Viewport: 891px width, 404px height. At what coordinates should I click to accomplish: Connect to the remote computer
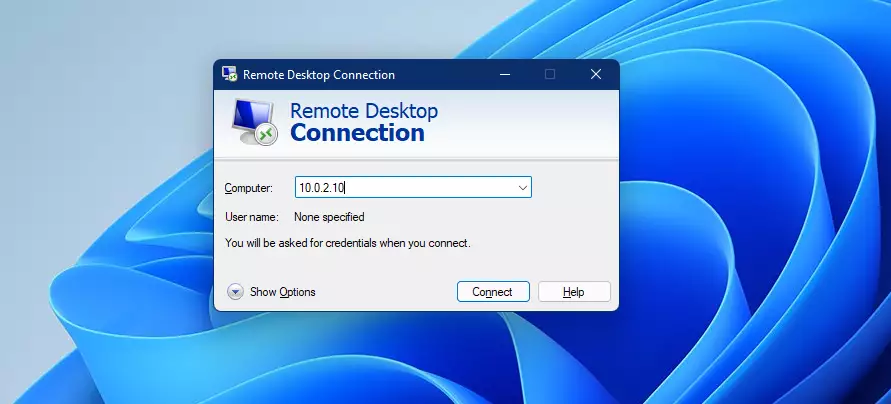(x=493, y=292)
